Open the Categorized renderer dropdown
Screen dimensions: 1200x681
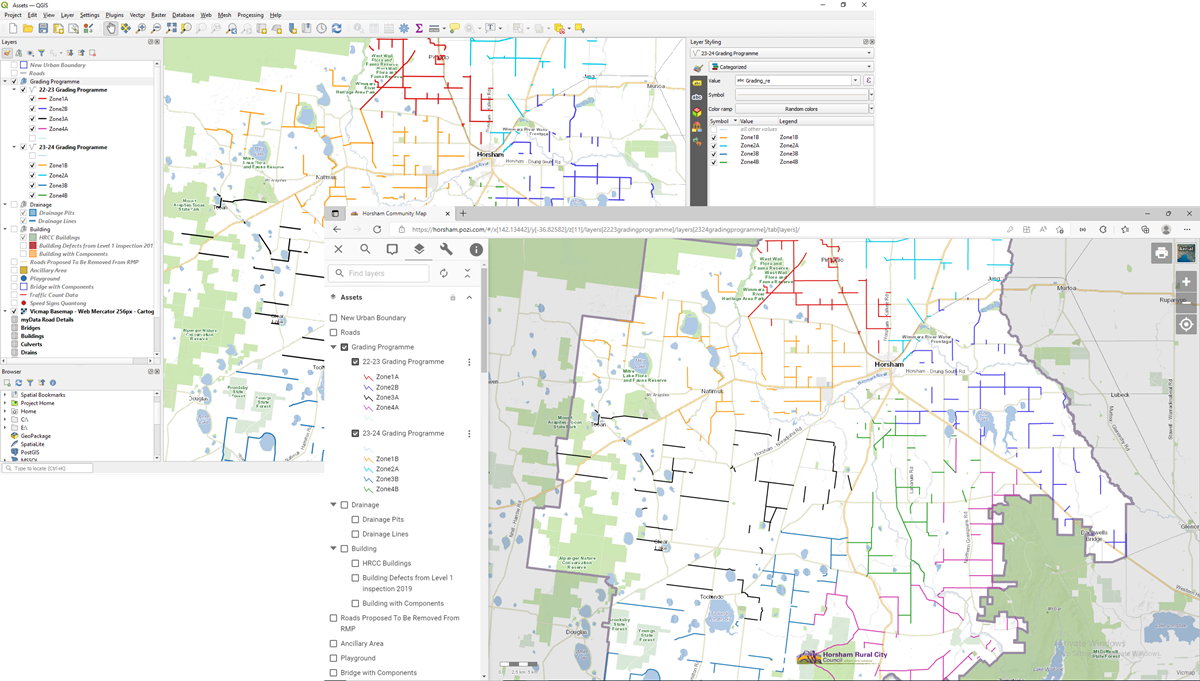[x=788, y=67]
